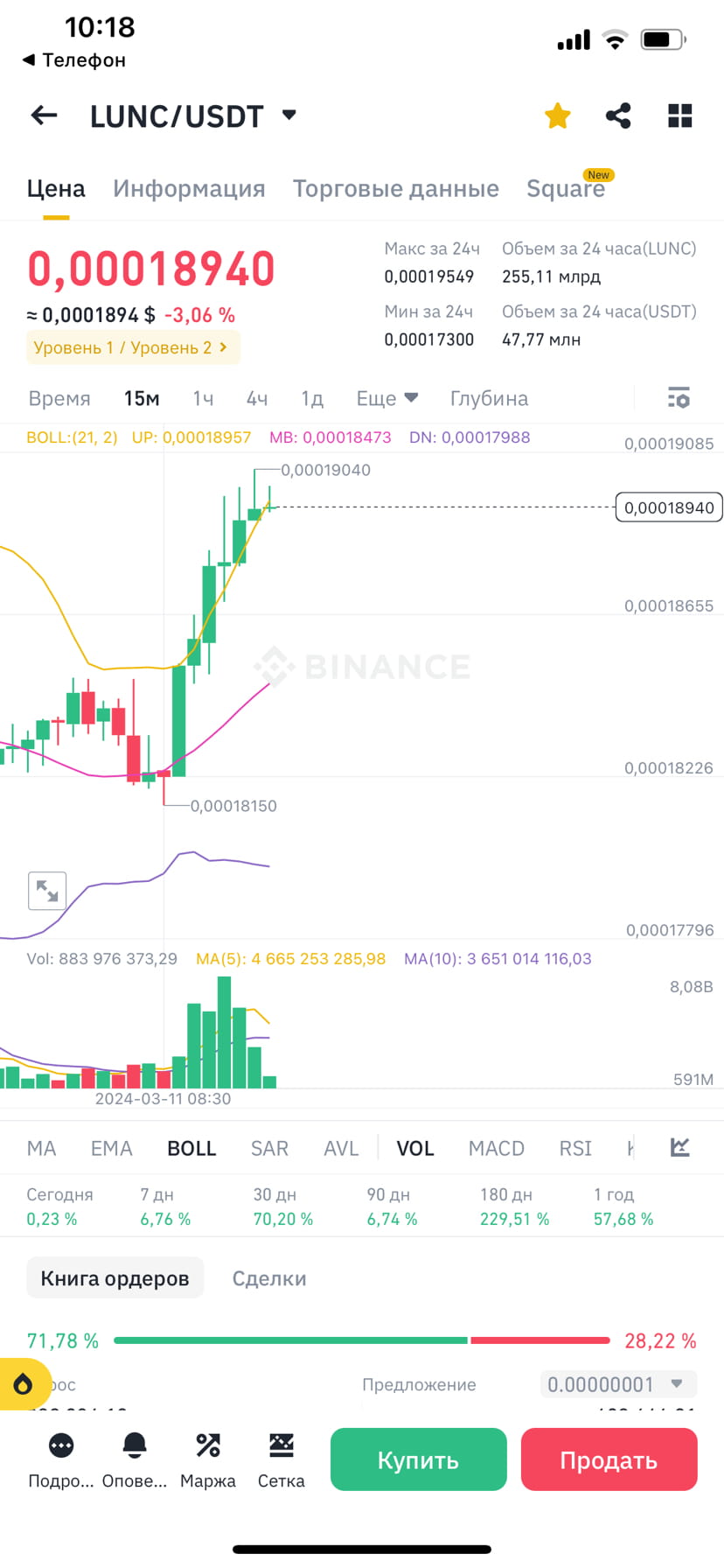Open the markets grid icon top right
Viewport: 724px width, 1568px height.
679,115
